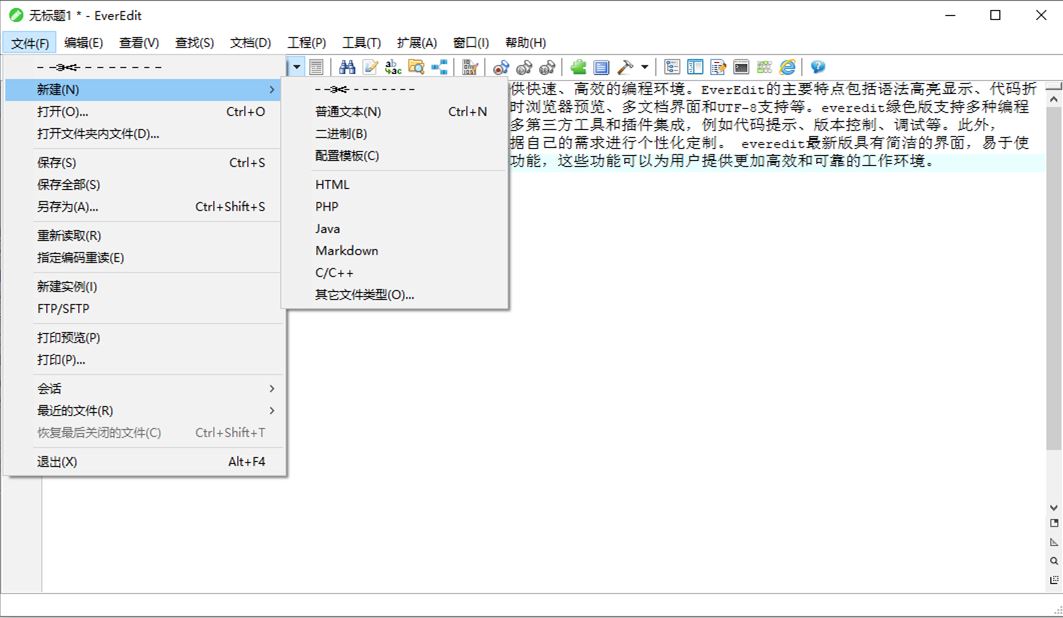1063x618 pixels.
Task: Click the hammer tools icon
Action: pos(625,67)
